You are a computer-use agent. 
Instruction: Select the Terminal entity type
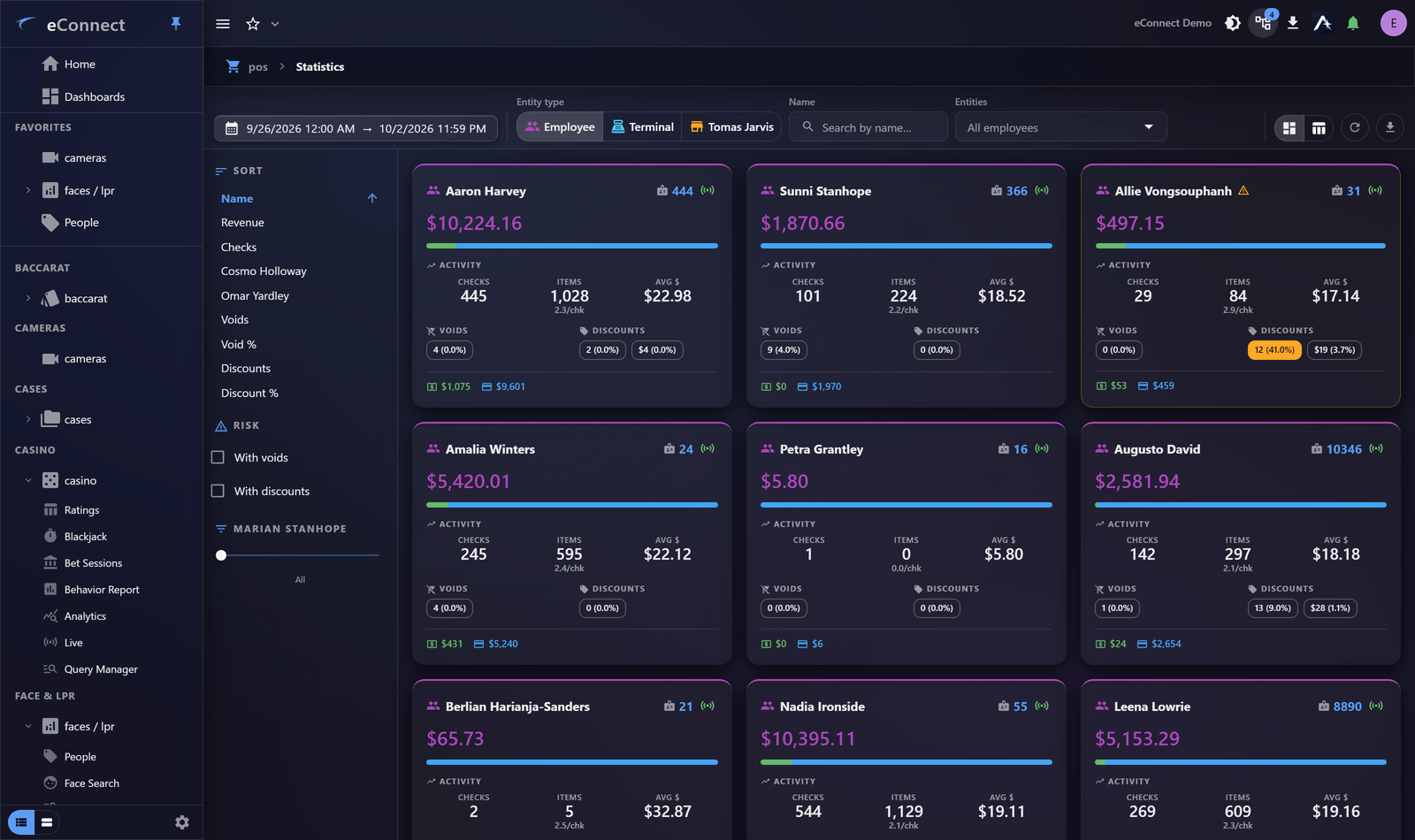pyautogui.click(x=643, y=127)
